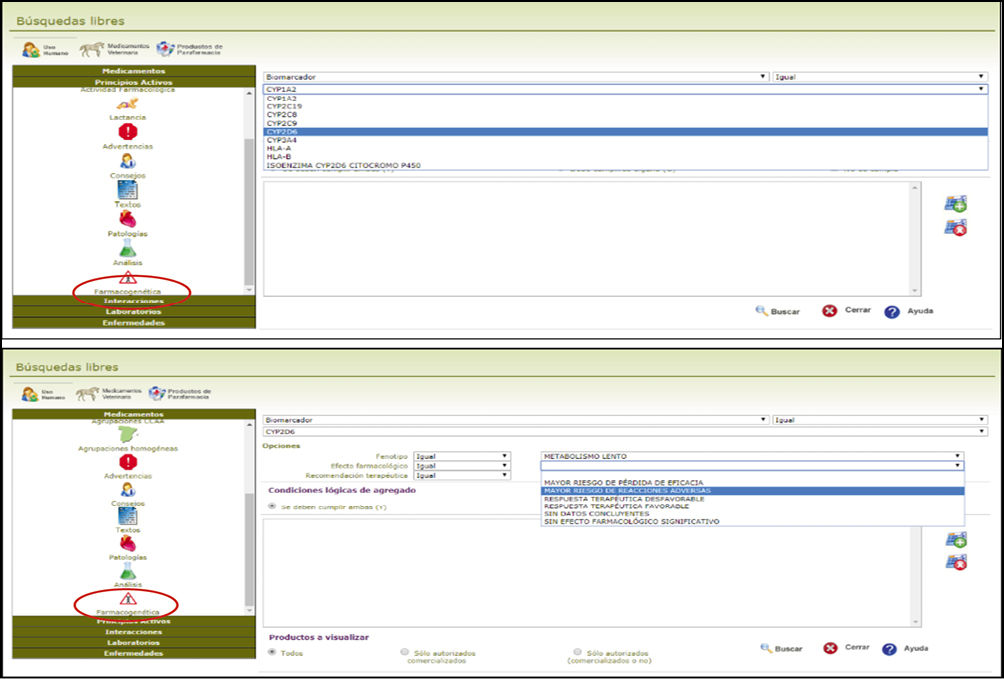Expand 'METABOLISMO LENTO' phenotype dropdown
Image resolution: width=1004 pixels, height=679 pixels.
point(752,456)
